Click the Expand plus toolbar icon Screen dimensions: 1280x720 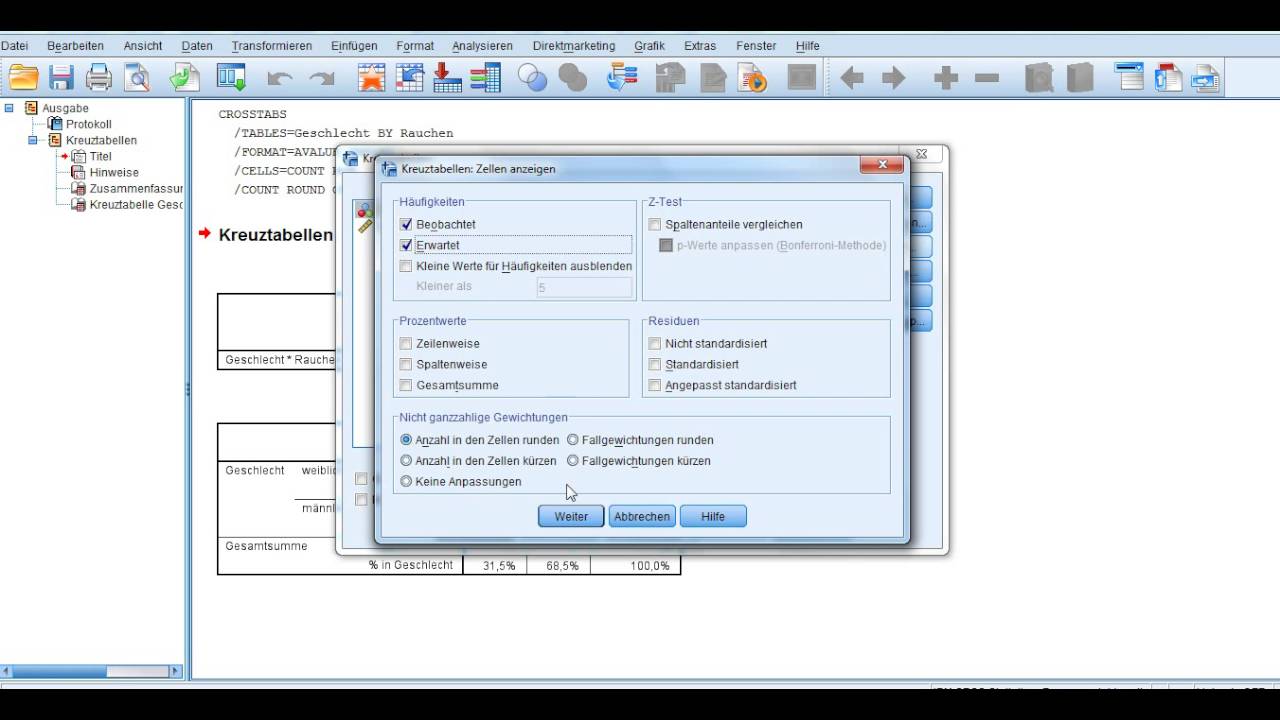946,78
